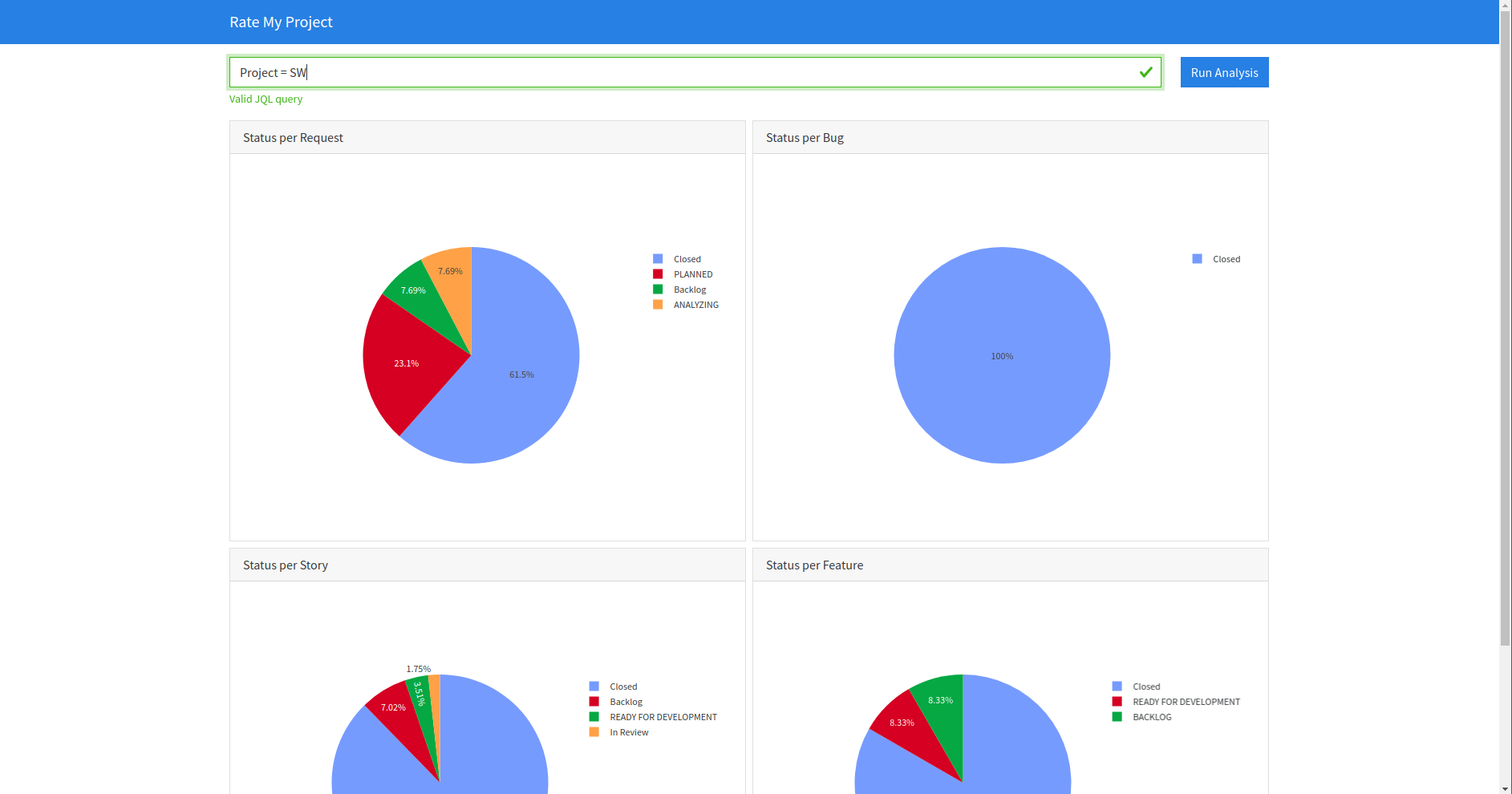Click the Status per Feature panel header
This screenshot has height=794, width=1512.
pyautogui.click(x=814, y=565)
